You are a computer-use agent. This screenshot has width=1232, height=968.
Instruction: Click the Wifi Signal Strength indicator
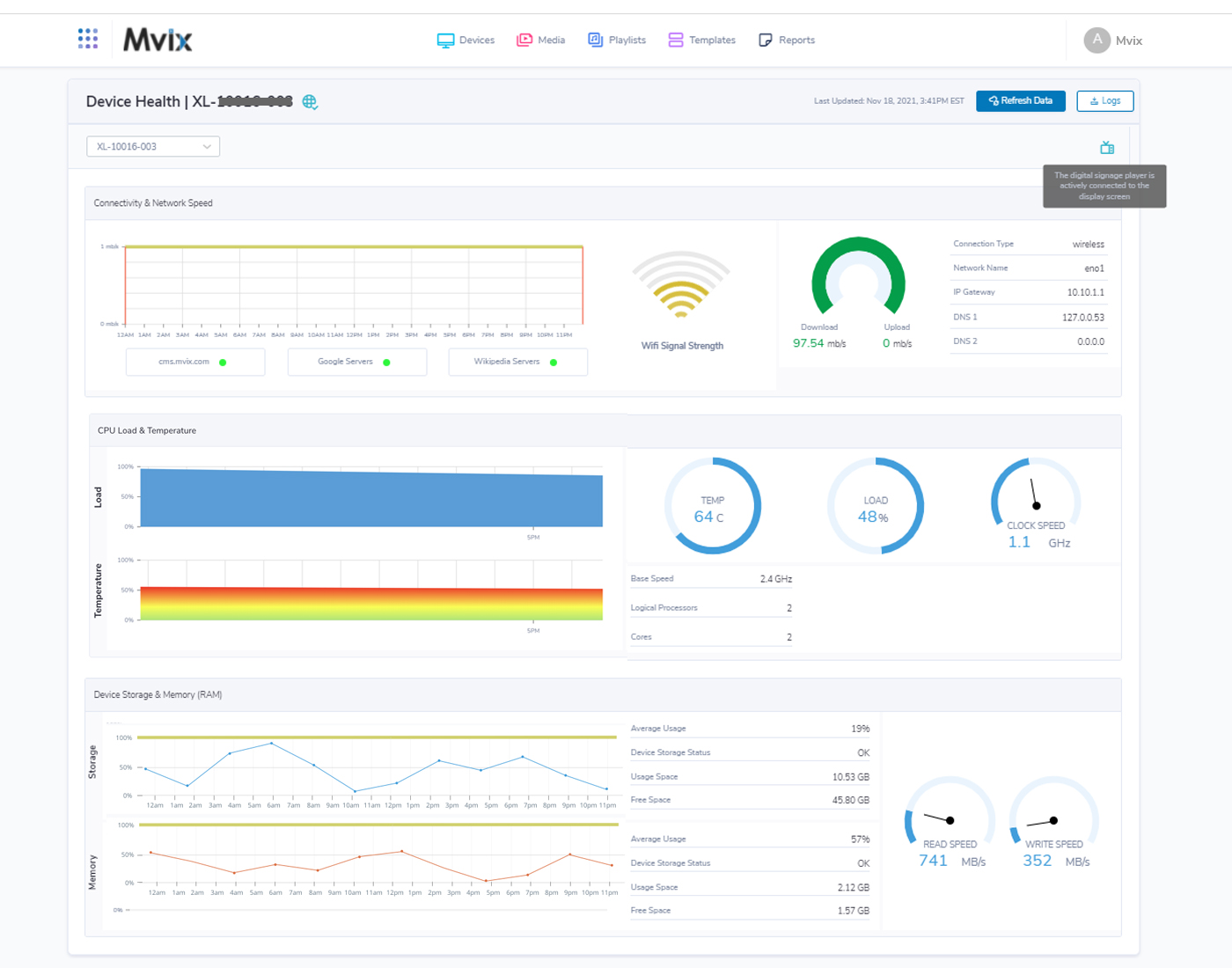coord(681,290)
